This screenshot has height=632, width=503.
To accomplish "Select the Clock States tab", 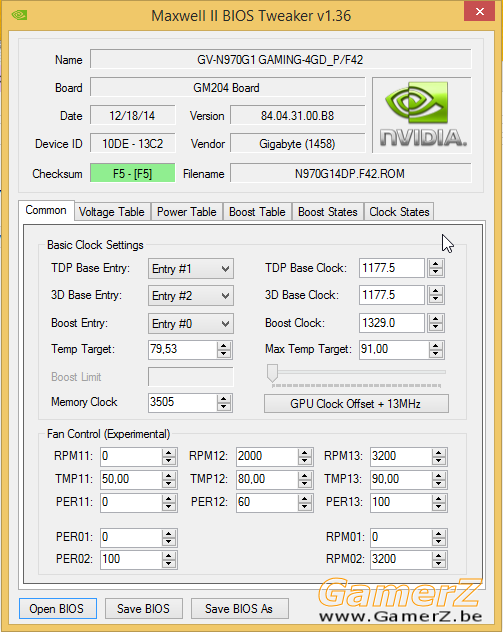I will (399, 212).
